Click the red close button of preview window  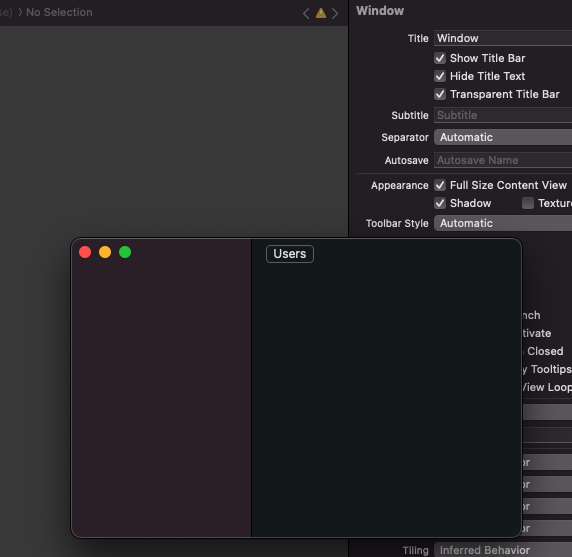click(x=85, y=252)
